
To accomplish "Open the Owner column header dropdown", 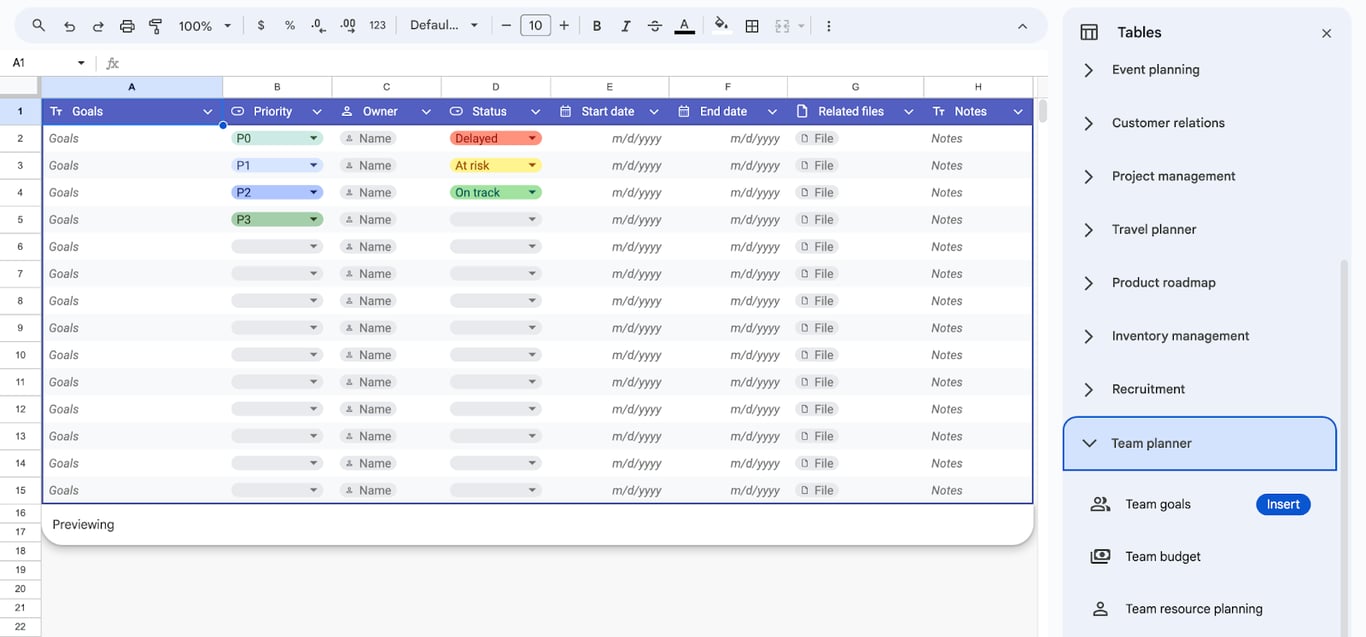I will [426, 112].
